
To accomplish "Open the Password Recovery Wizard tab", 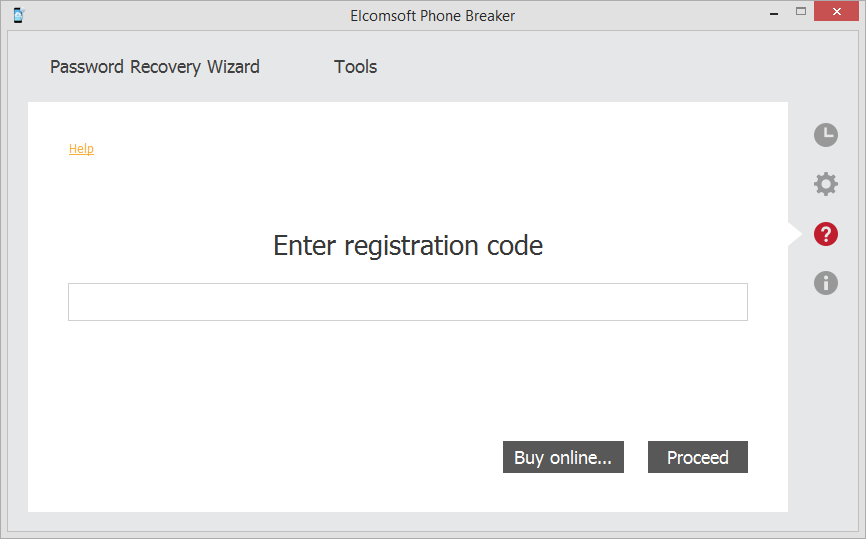I will click(x=155, y=67).
